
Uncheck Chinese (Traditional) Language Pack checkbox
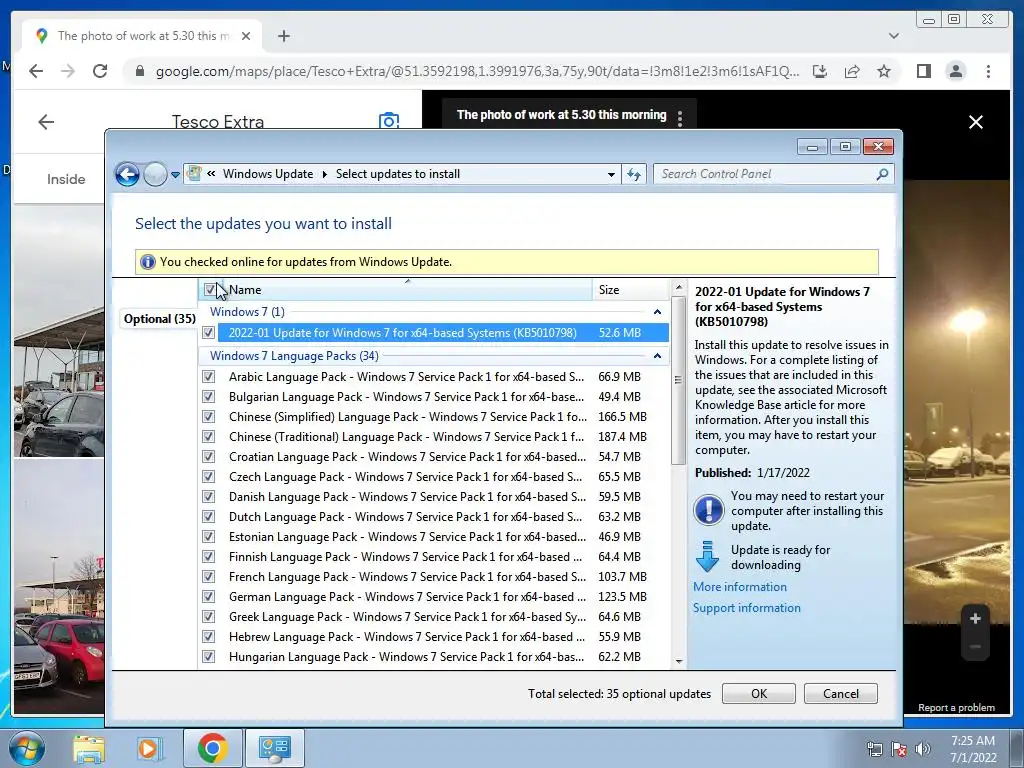coord(208,437)
